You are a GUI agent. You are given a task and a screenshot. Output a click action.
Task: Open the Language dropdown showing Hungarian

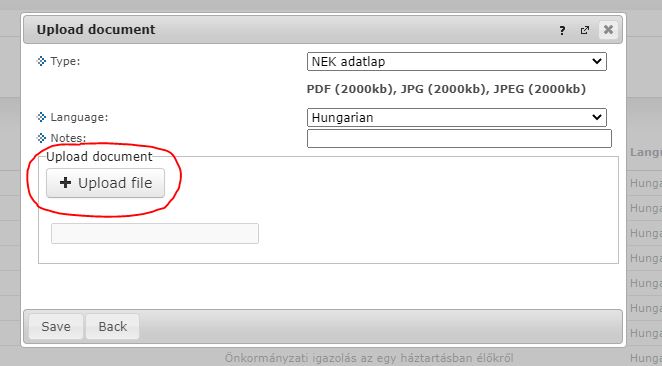click(457, 117)
